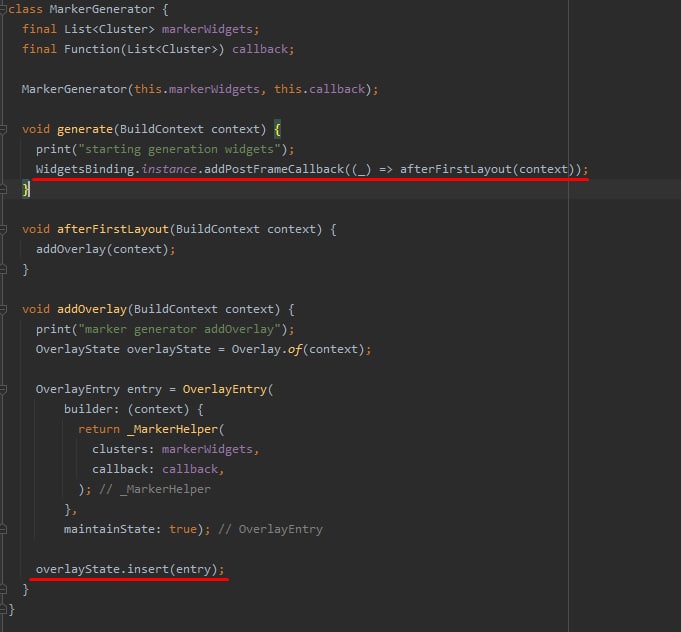Click 'BuildContext' in addOverlay's parameters
Image resolution: width=681 pixels, height=632 pixels.
point(175,309)
